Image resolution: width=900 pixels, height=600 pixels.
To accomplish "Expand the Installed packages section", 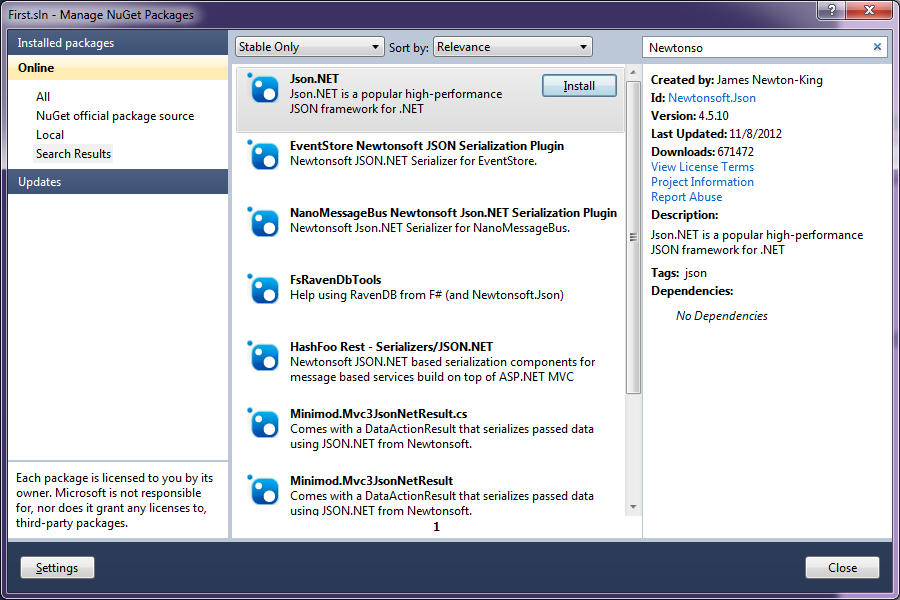I will pos(118,43).
